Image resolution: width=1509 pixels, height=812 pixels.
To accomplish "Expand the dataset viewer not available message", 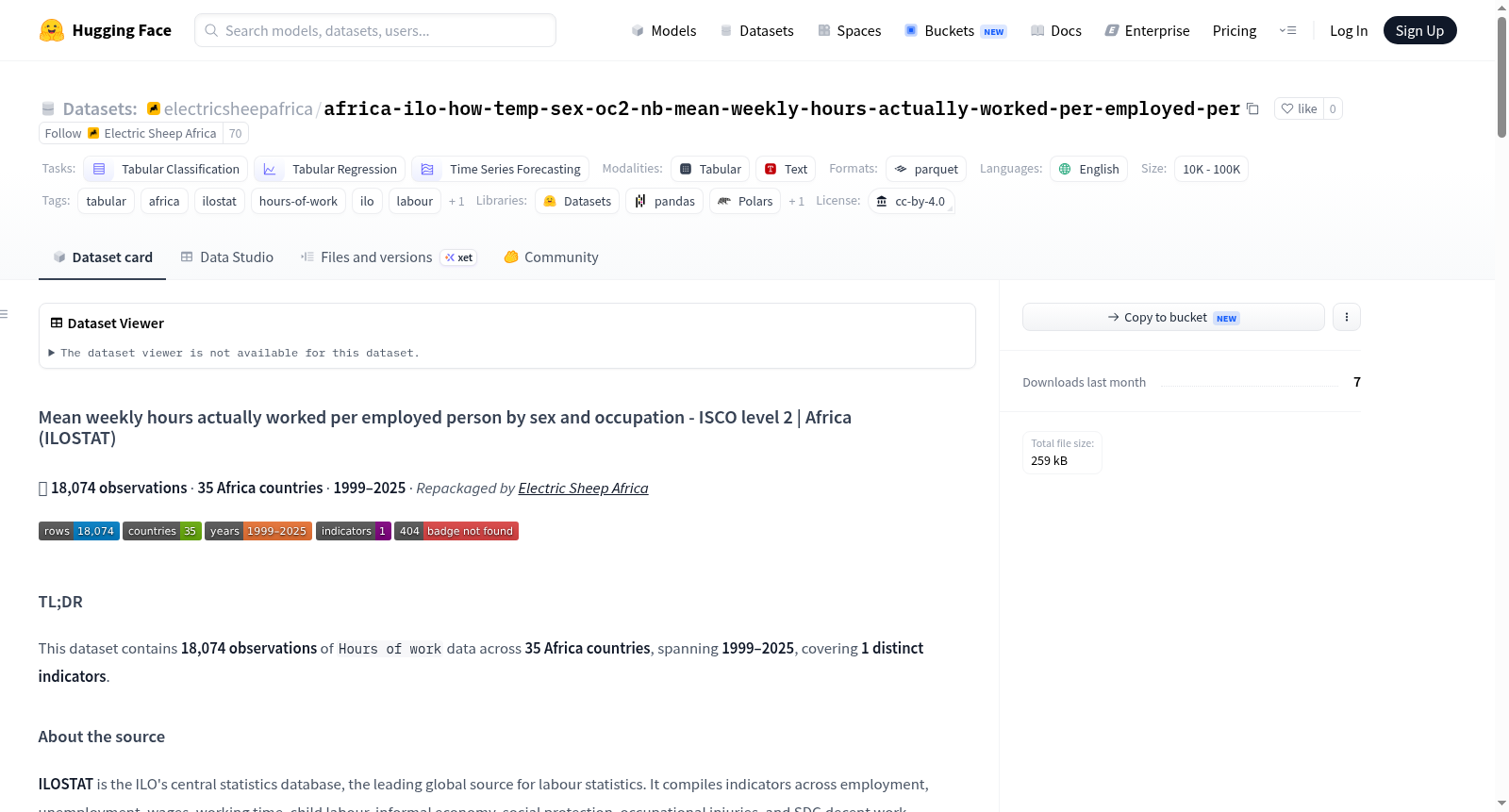I will pos(234,353).
